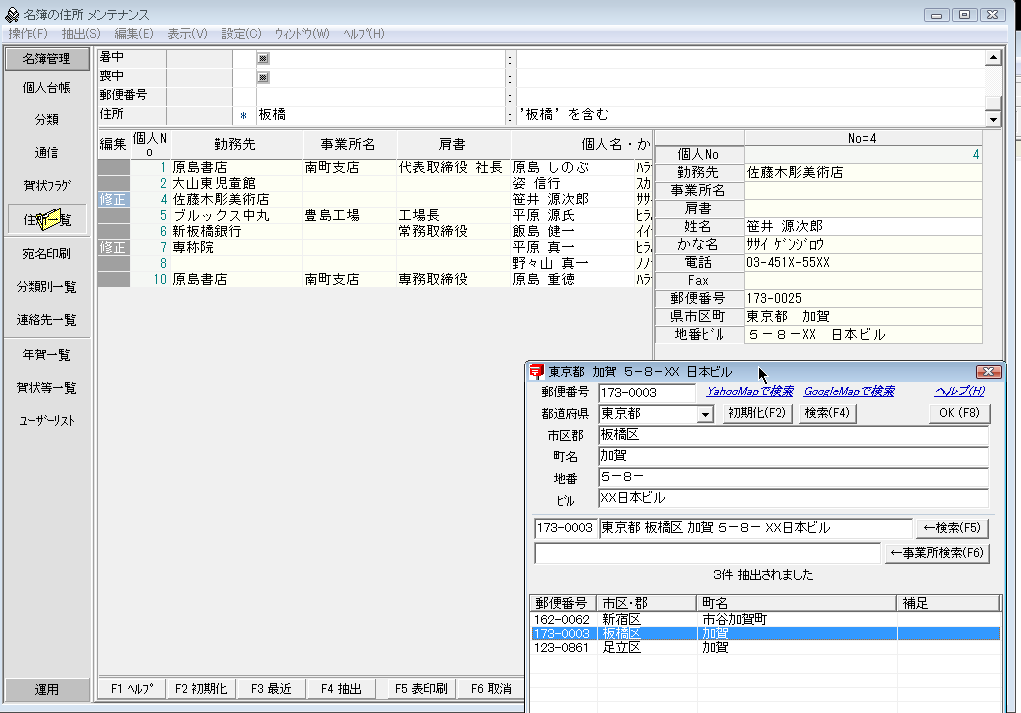Viewport: 1021px width, 713px height.
Task: Click the OK (F8) button
Action: [959, 413]
